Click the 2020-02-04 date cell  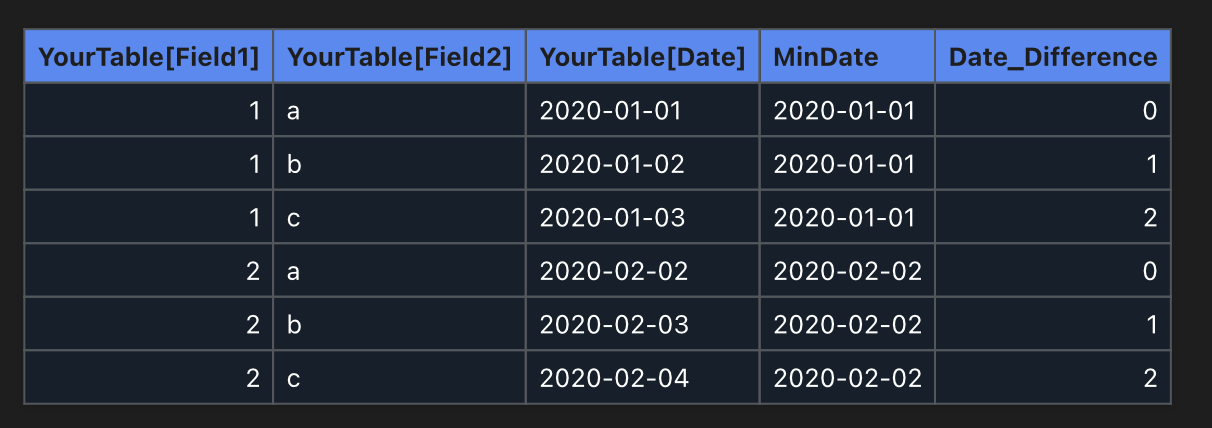[x=612, y=378]
